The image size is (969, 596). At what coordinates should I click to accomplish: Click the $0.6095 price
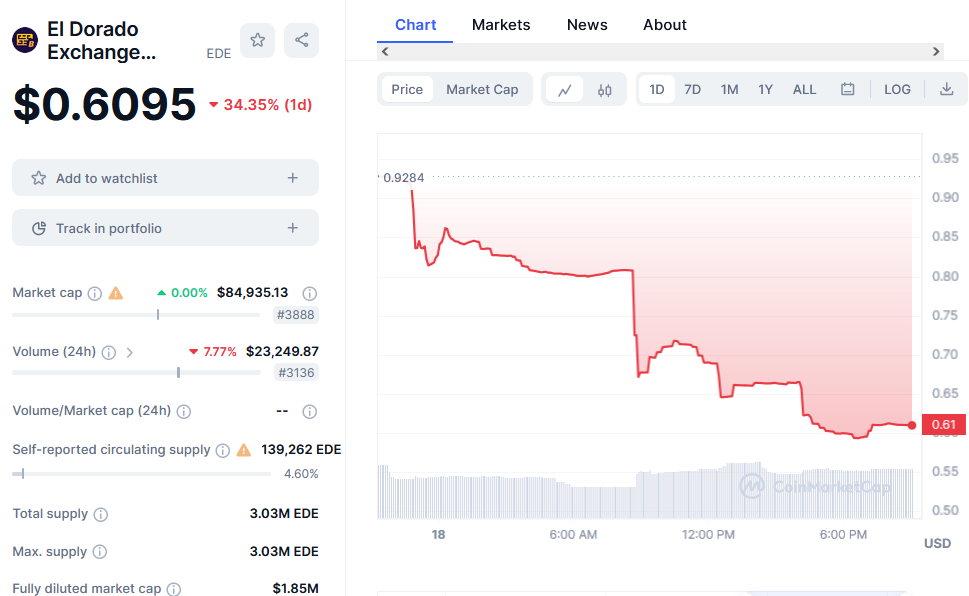click(104, 104)
